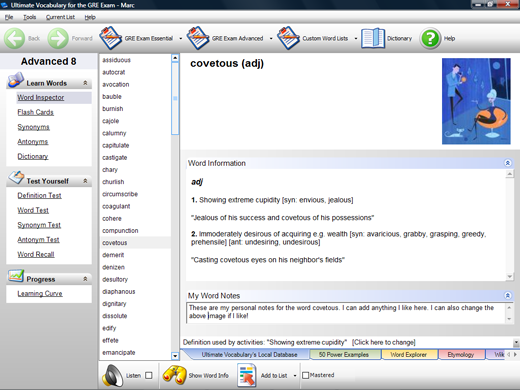The height and width of the screenshot is (390, 520).
Task: Click the Progress chart icon
Action: point(16,276)
